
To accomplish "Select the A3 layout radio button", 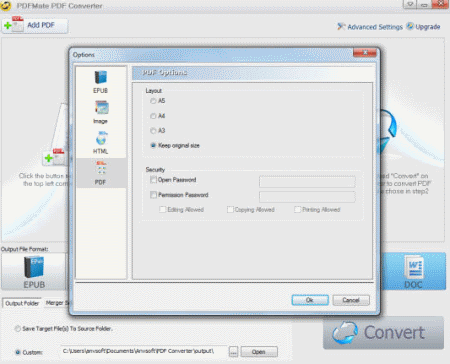I will tap(153, 131).
